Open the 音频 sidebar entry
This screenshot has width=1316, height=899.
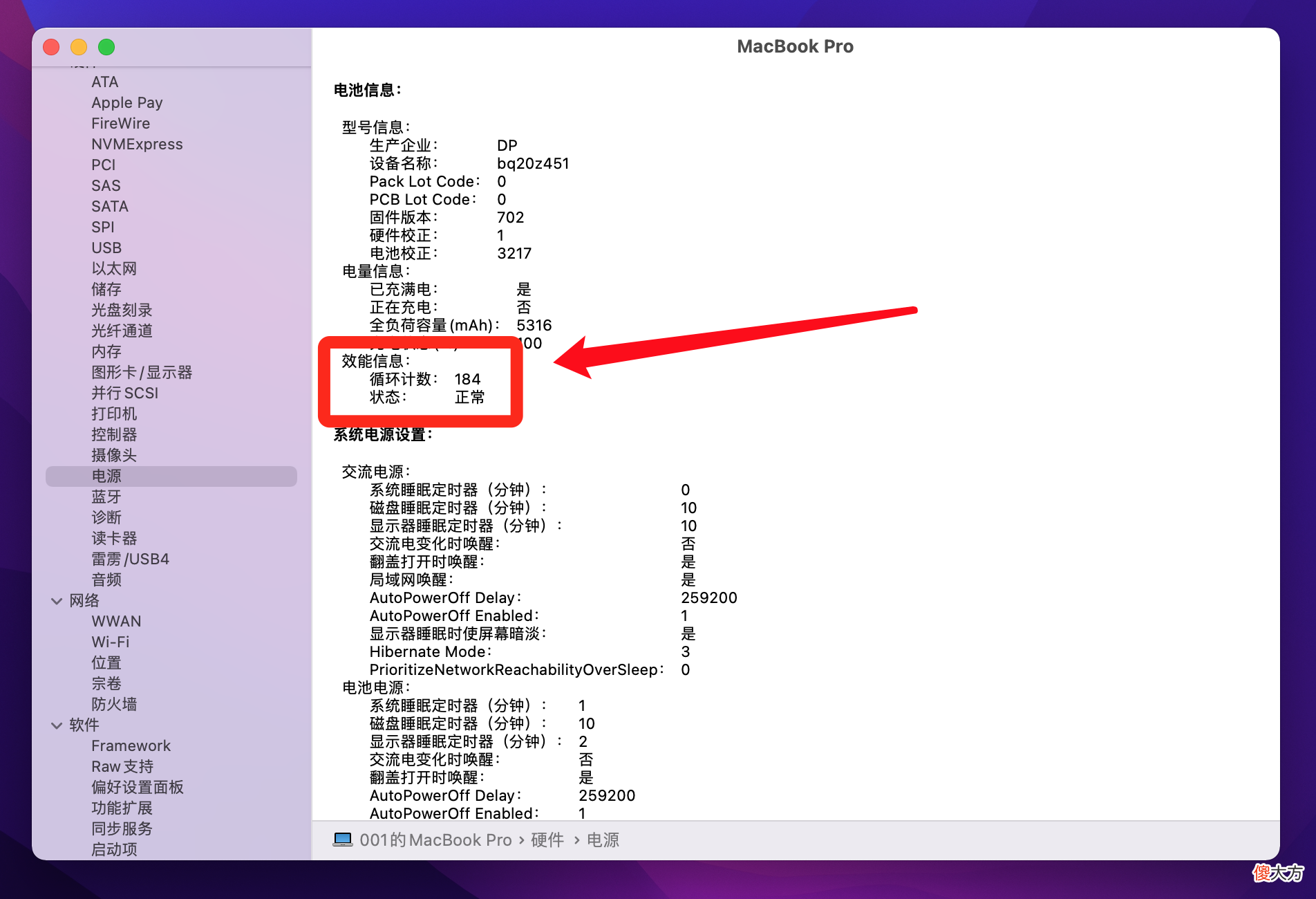[x=106, y=580]
